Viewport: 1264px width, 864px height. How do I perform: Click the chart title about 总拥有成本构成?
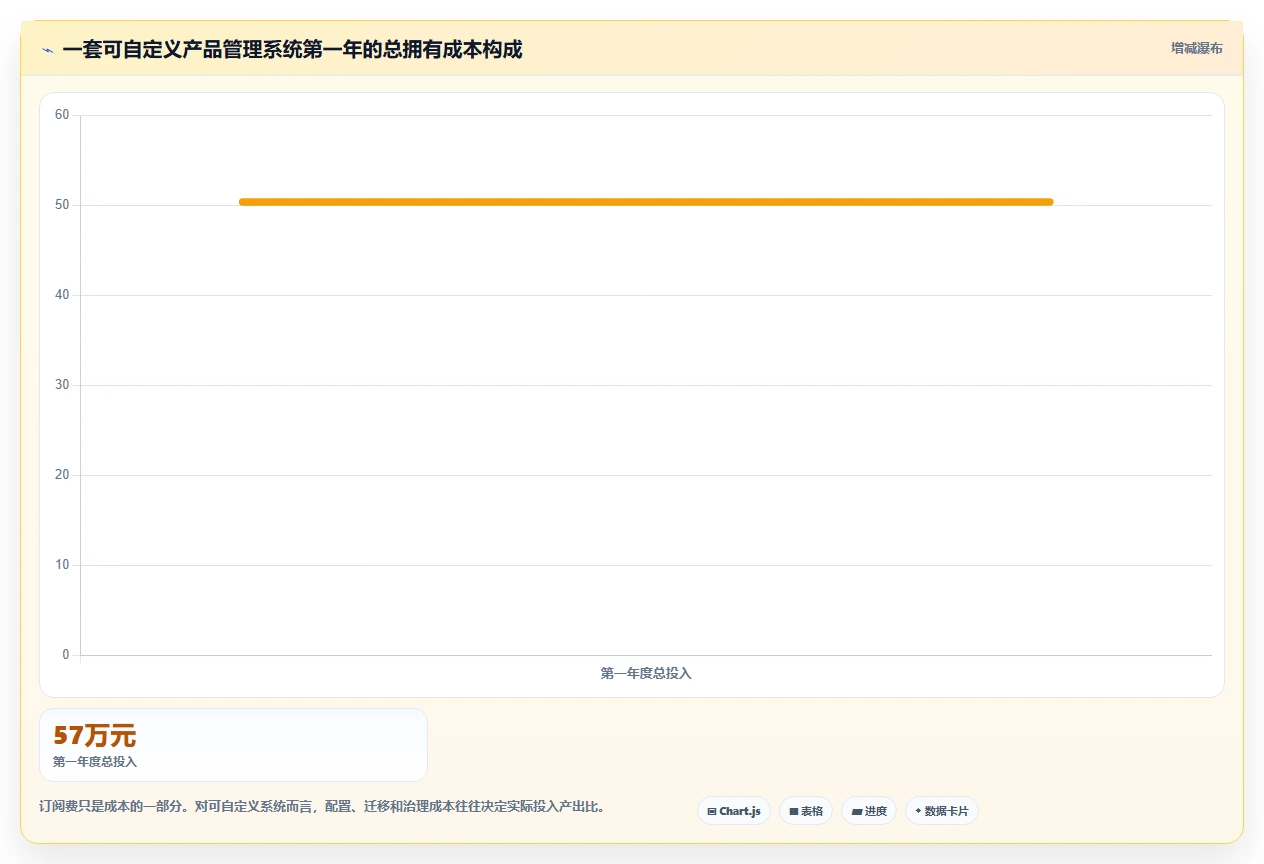(292, 49)
